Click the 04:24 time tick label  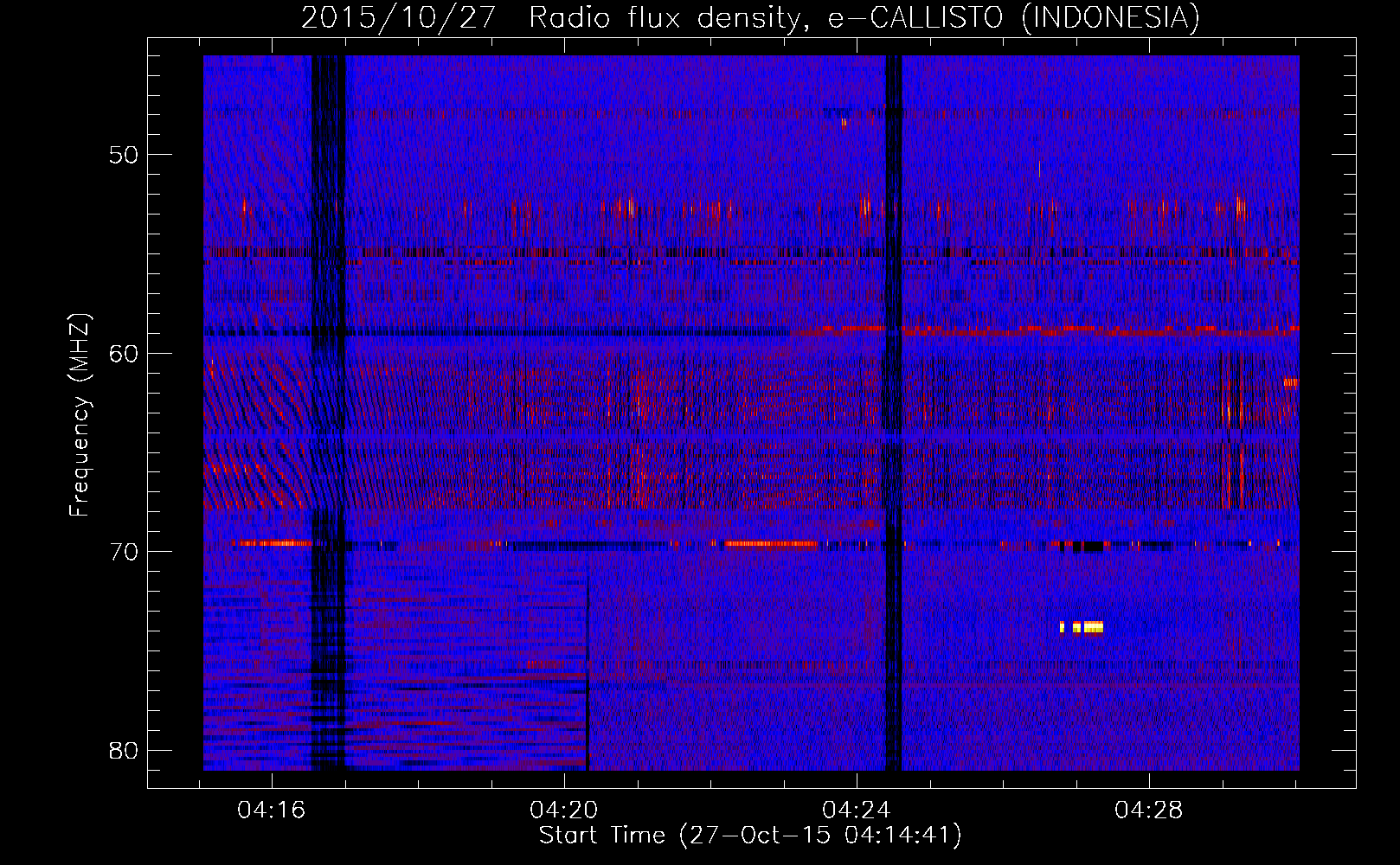[857, 810]
